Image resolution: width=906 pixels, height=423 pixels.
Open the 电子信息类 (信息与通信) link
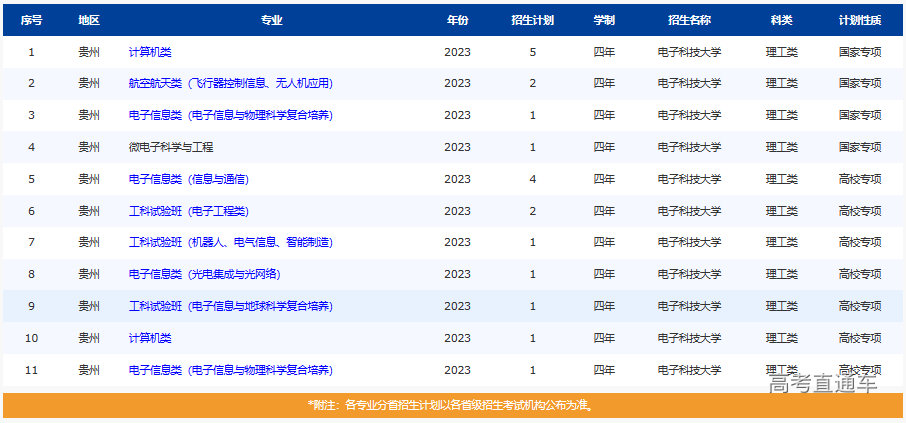coord(188,180)
